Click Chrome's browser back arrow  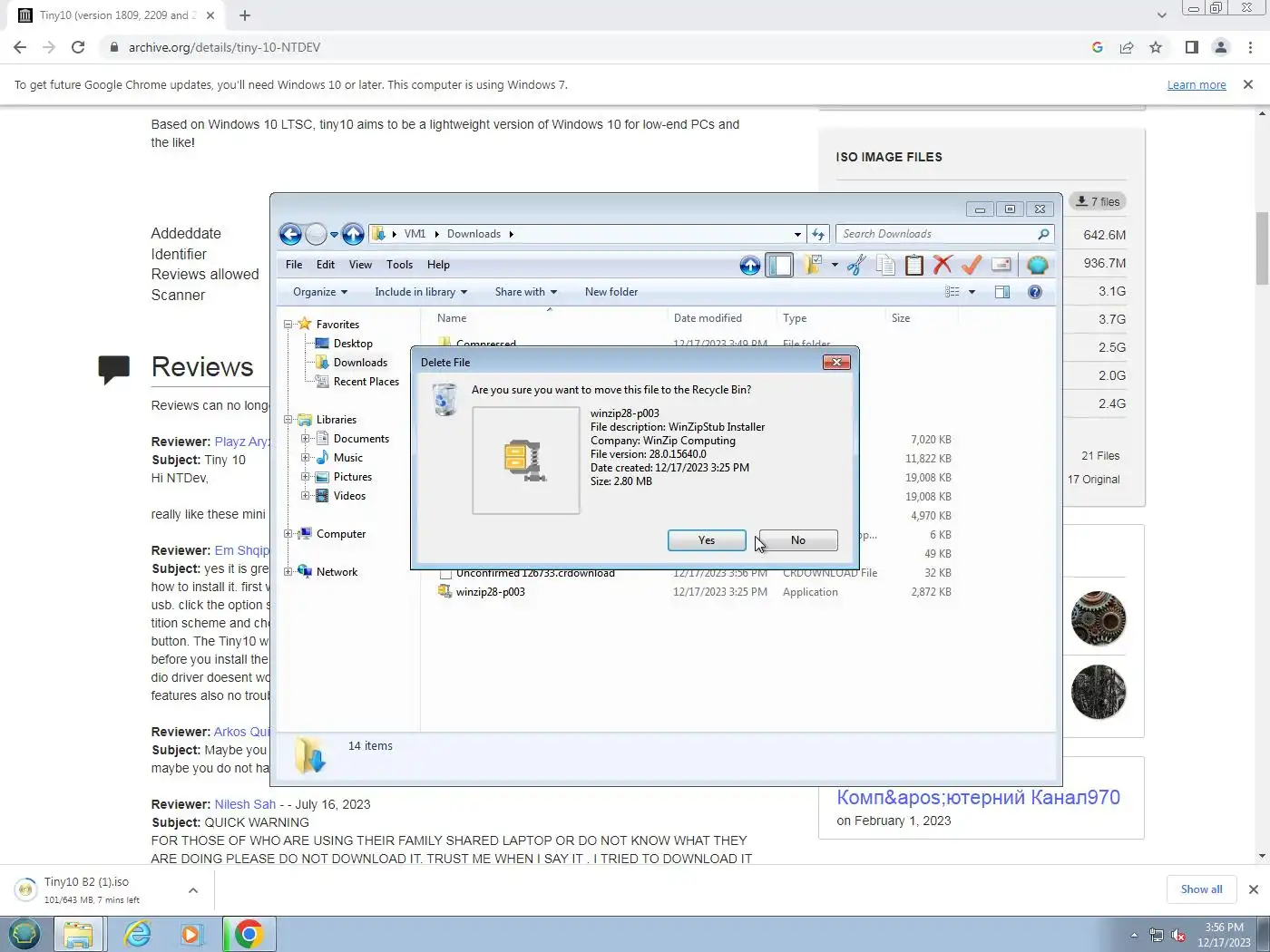(x=20, y=47)
